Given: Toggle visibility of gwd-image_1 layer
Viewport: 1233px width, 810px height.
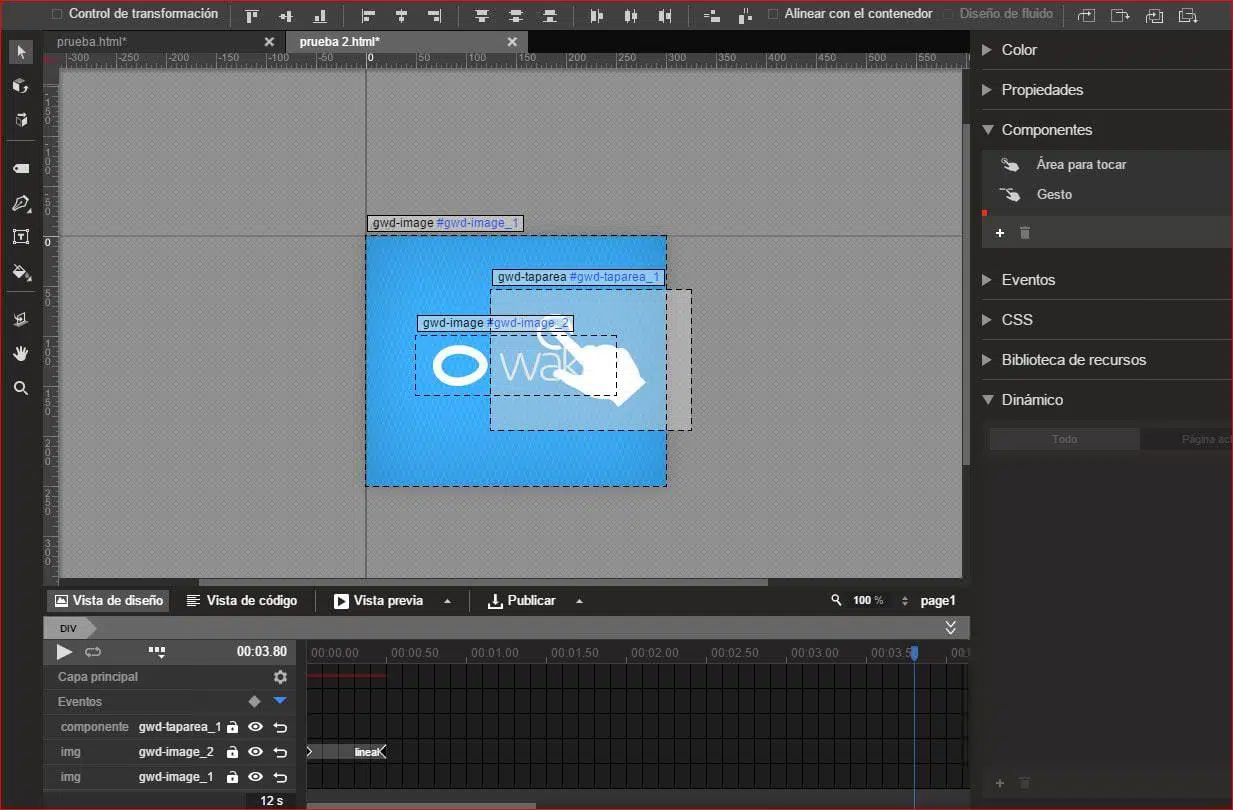Looking at the screenshot, I should 255,777.
